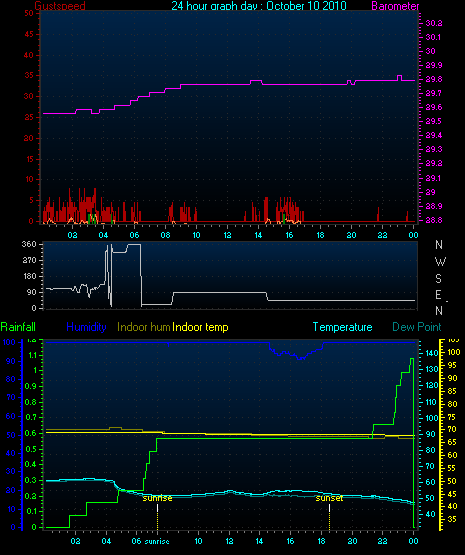Click blue 50 on Humidity axis
465x555 pixels.
tap(11, 435)
